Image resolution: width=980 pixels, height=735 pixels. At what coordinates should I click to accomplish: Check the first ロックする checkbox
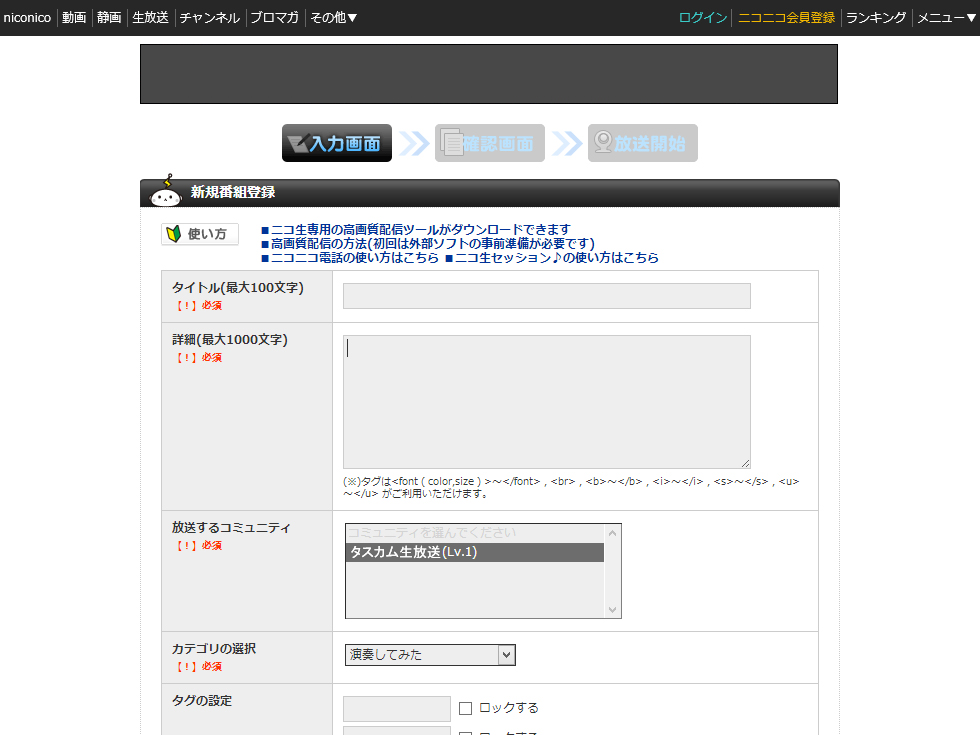pyautogui.click(x=465, y=708)
